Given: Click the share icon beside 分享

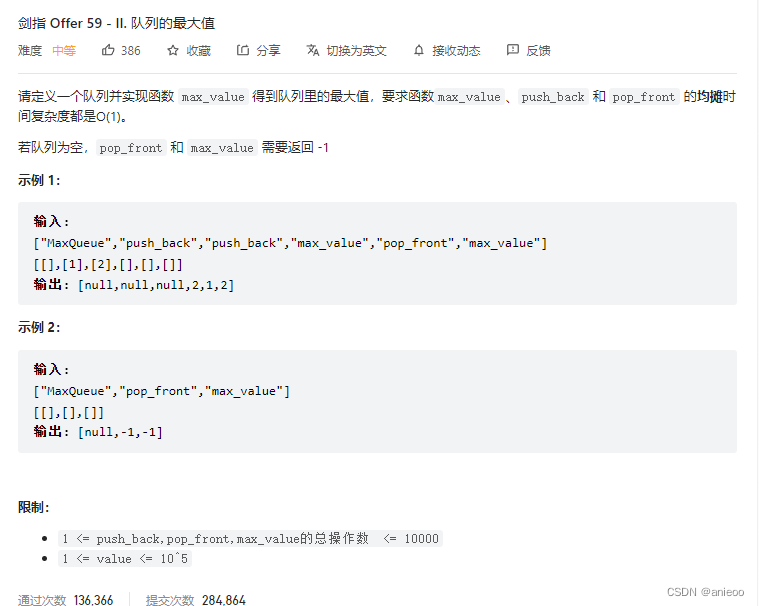Looking at the screenshot, I should coord(243,50).
